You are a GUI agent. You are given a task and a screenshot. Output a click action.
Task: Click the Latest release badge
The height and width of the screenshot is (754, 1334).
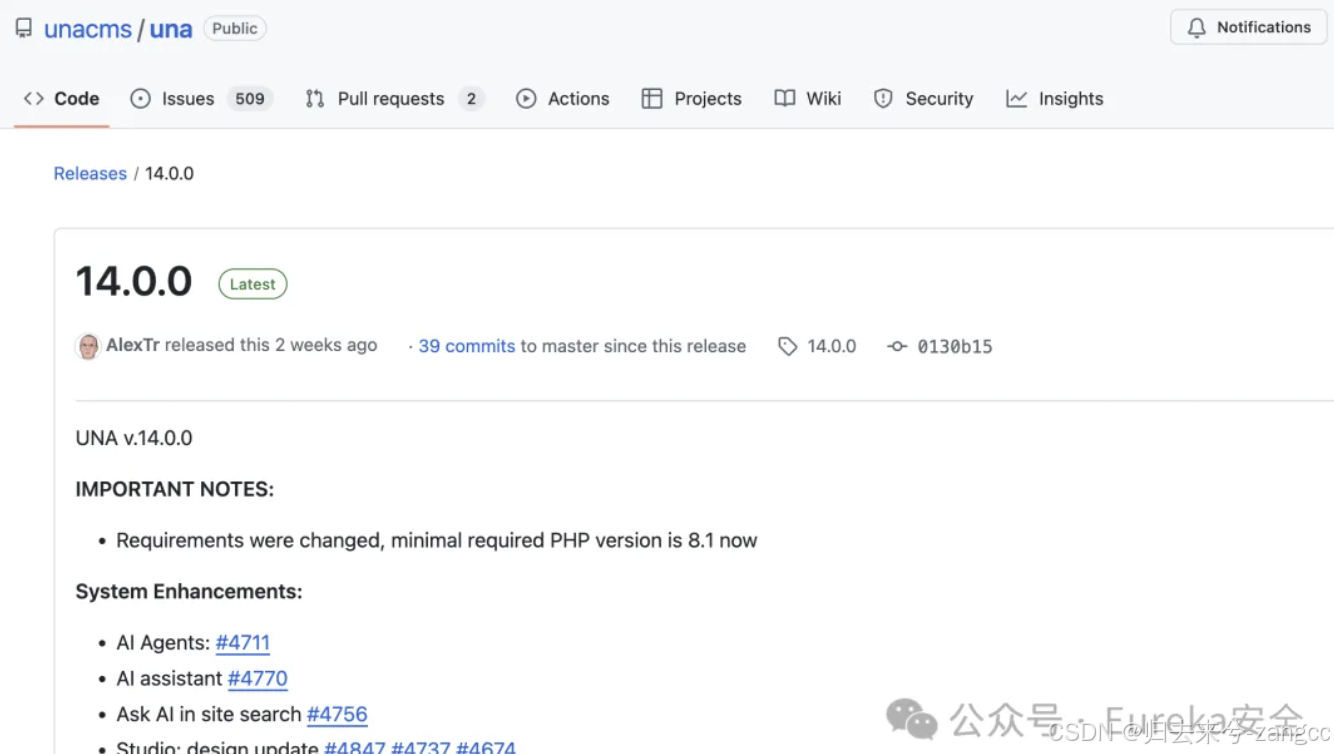[253, 284]
